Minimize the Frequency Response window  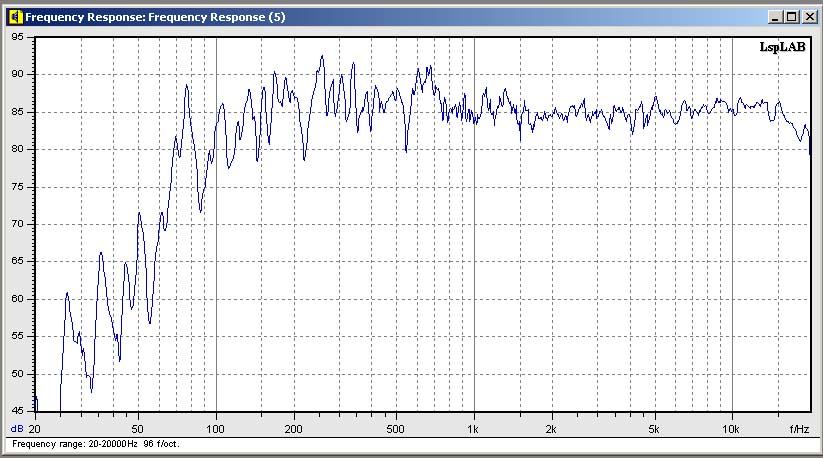[775, 17]
